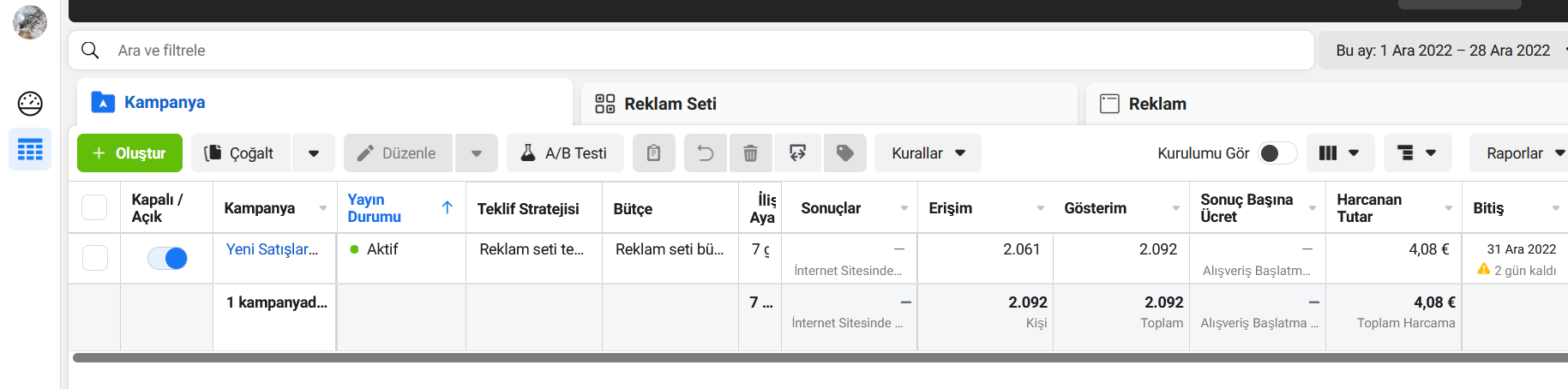Click the export share icon next to trash
This screenshot has height=389, width=1568.
click(x=797, y=153)
